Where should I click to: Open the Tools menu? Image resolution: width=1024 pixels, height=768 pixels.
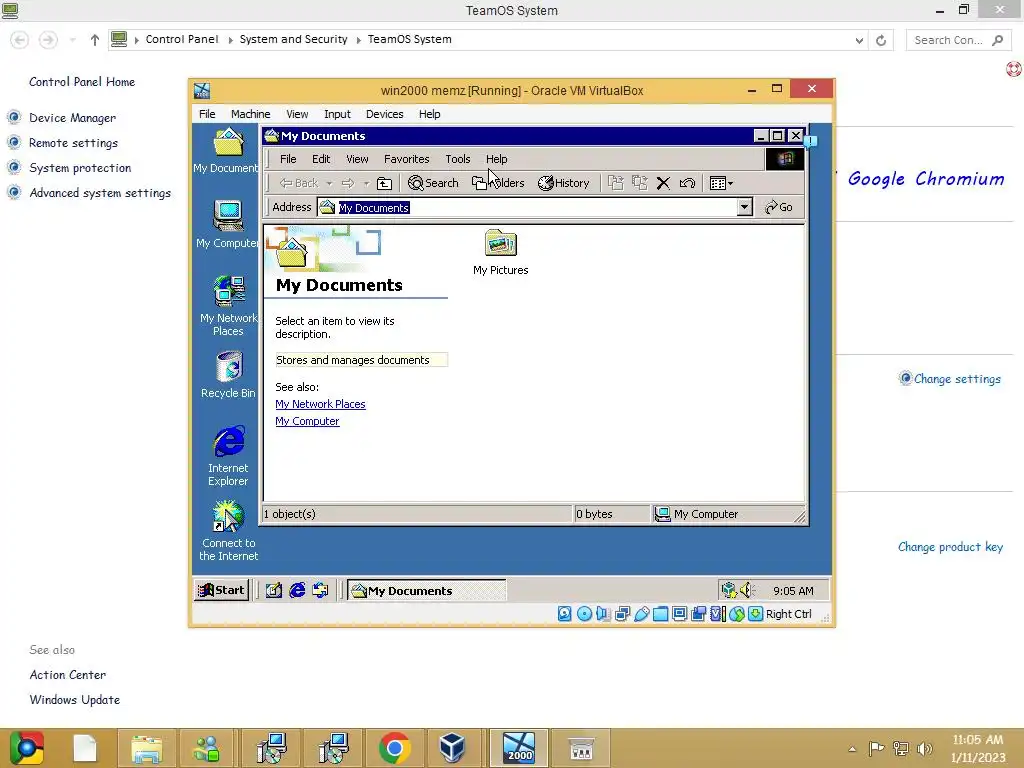tap(458, 159)
